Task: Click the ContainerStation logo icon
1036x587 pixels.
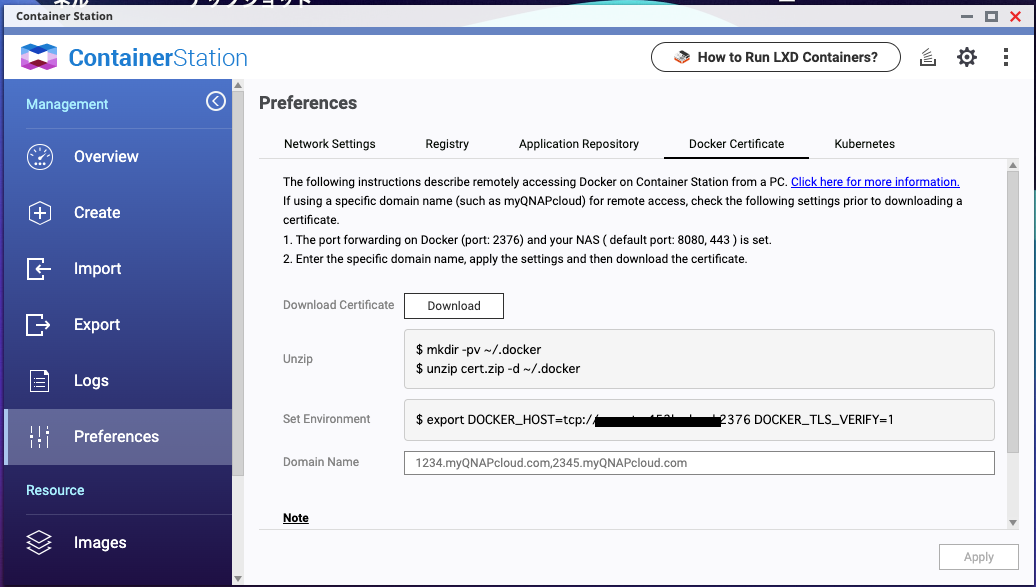Action: coord(39,57)
